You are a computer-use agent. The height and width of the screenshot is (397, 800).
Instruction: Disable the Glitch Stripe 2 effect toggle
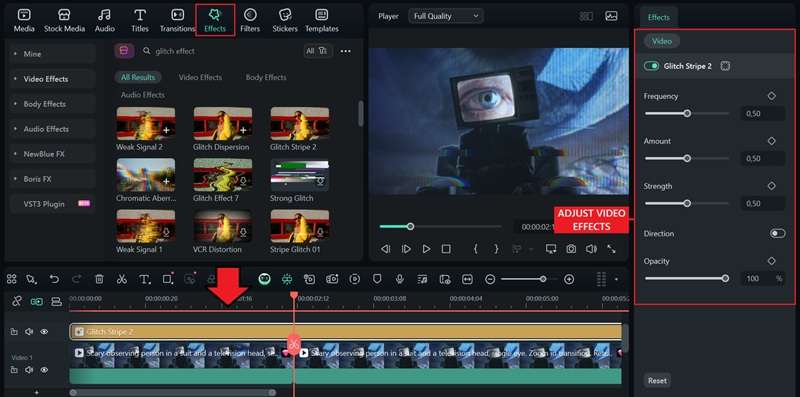coord(652,66)
